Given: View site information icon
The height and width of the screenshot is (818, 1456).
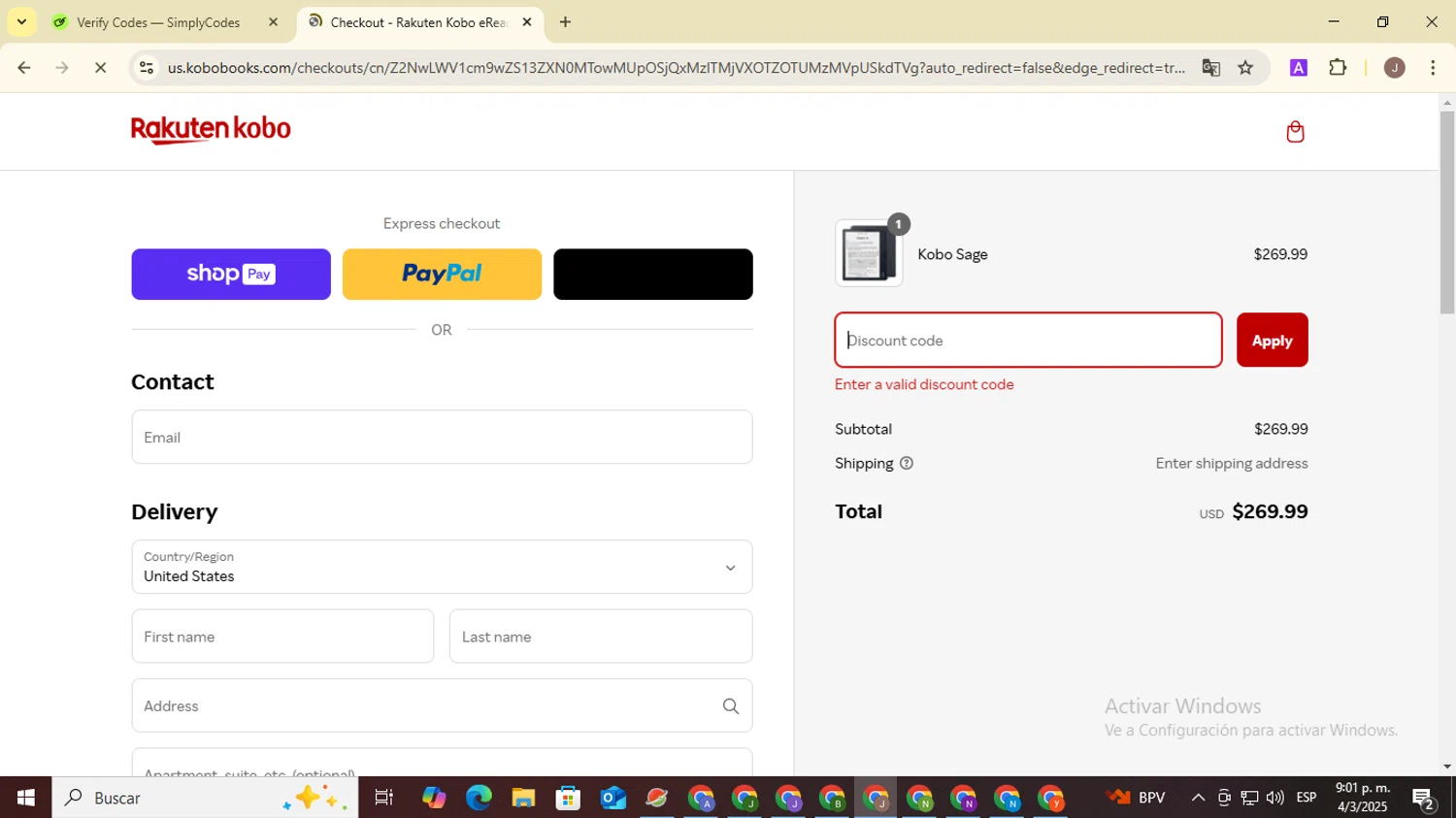Looking at the screenshot, I should tap(147, 68).
